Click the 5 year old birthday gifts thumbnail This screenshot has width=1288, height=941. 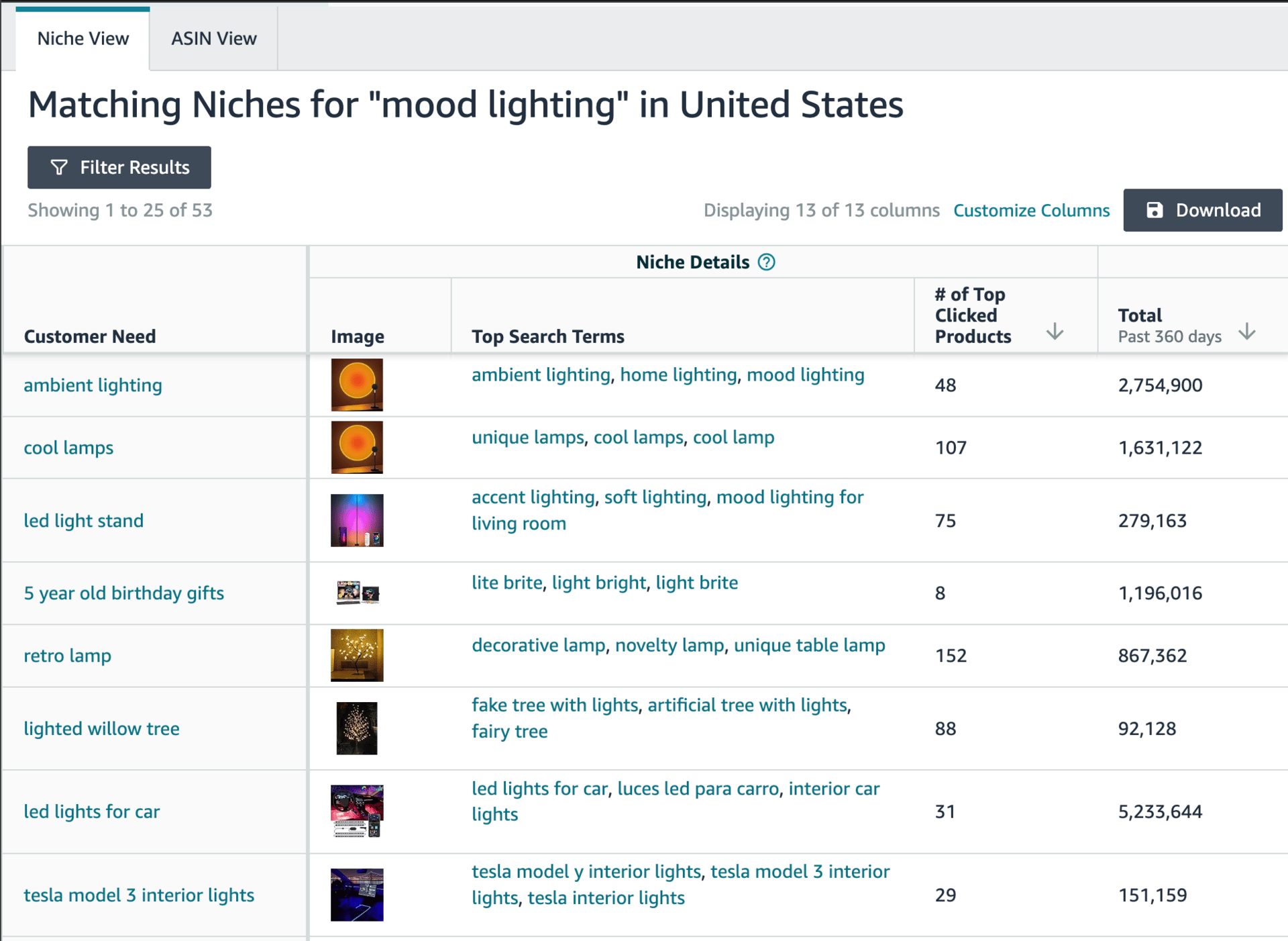click(x=358, y=593)
